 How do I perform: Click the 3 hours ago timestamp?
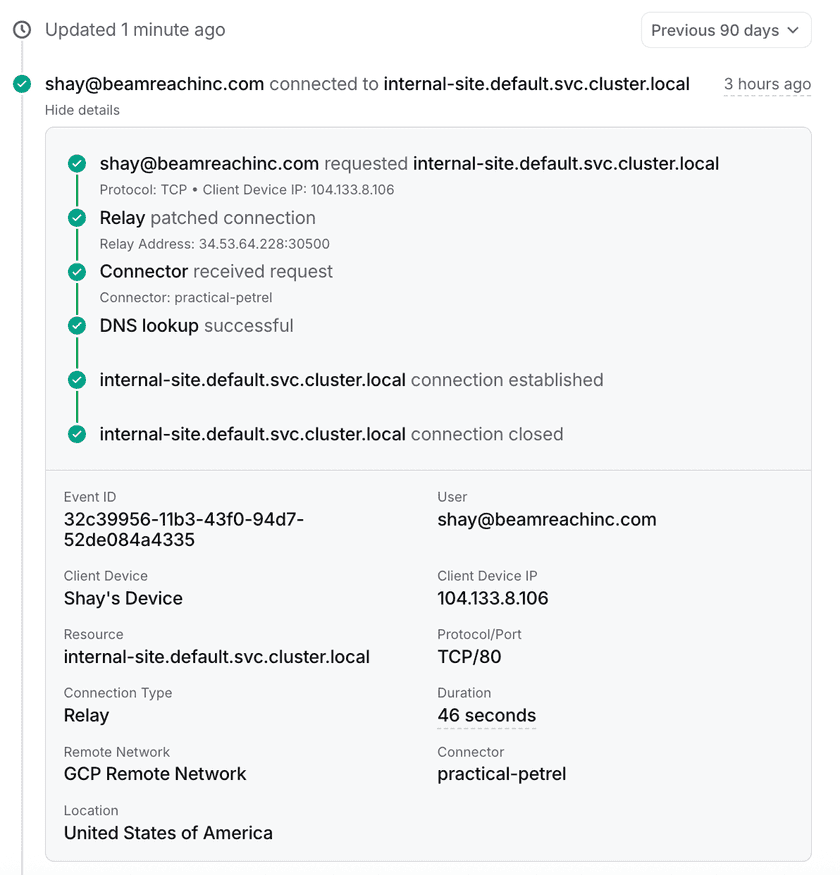pos(767,84)
